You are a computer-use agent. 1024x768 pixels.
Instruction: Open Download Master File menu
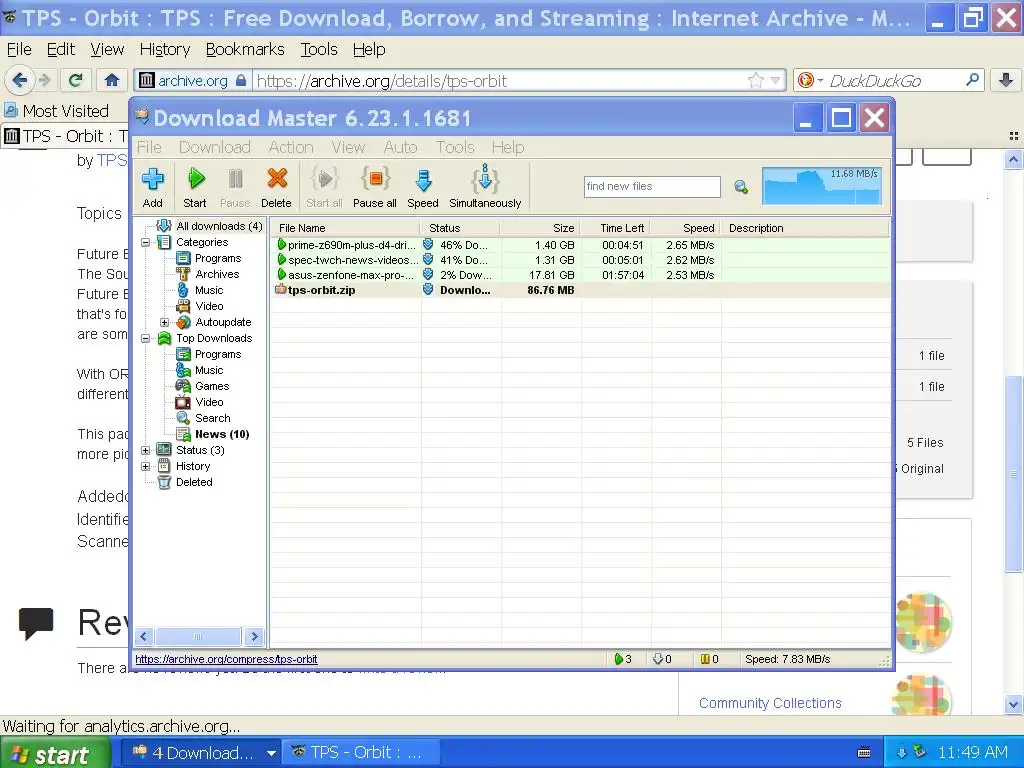pyautogui.click(x=149, y=148)
